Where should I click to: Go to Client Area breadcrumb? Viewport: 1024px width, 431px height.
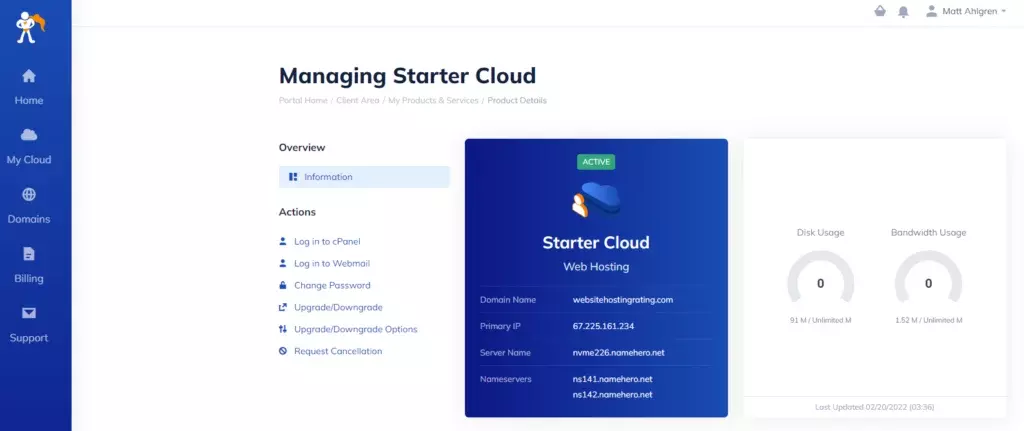[x=358, y=101]
